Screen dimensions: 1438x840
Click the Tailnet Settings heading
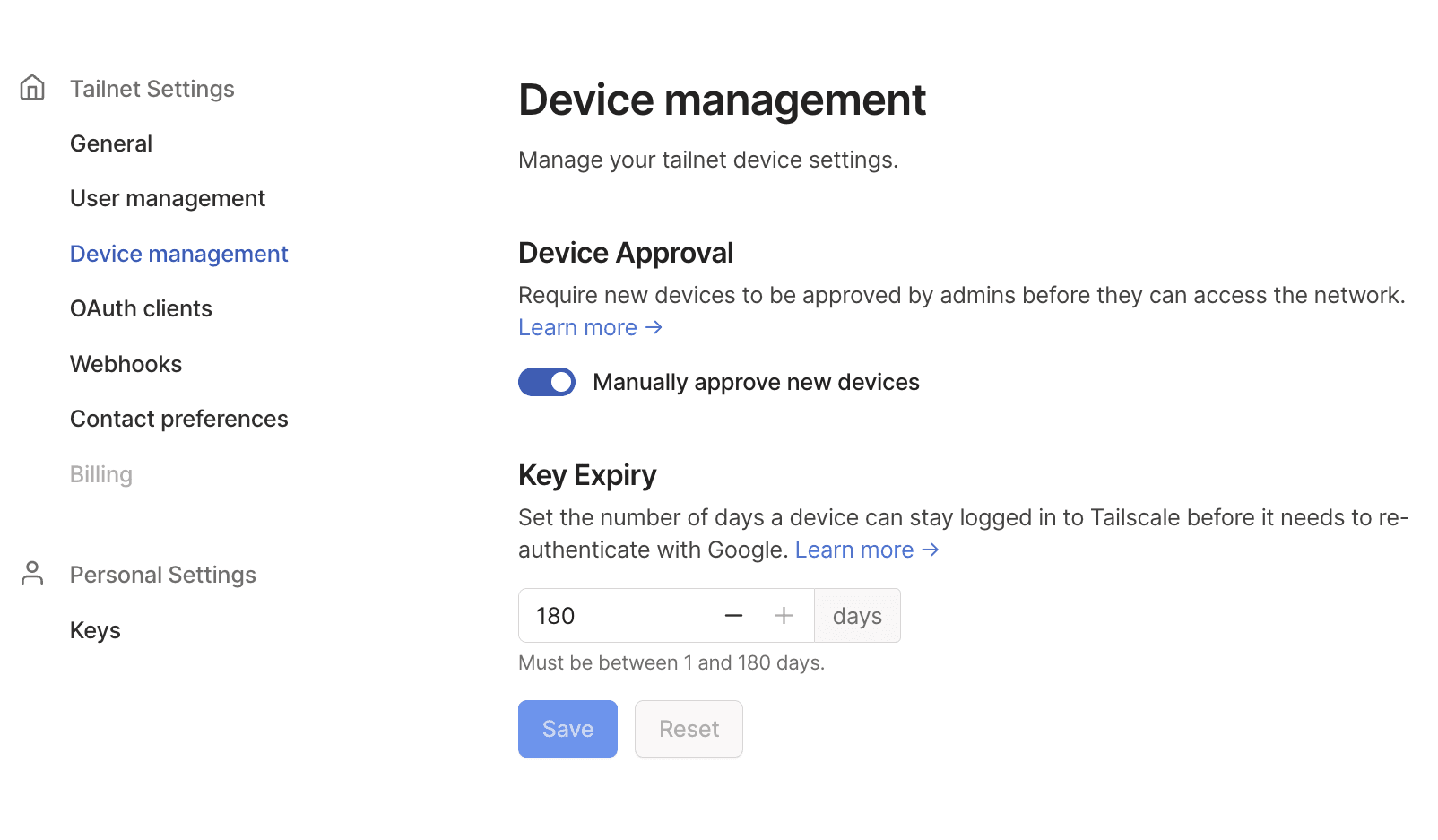click(x=152, y=89)
